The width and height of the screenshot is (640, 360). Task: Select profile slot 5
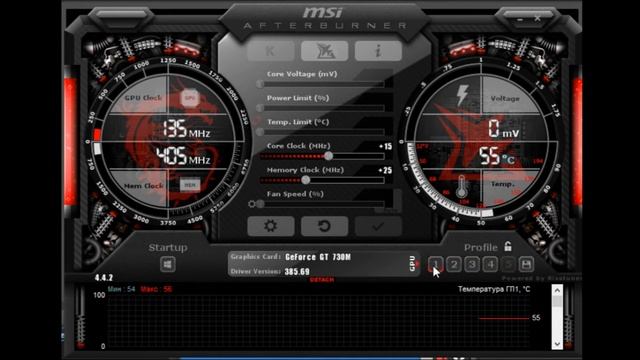pos(509,264)
